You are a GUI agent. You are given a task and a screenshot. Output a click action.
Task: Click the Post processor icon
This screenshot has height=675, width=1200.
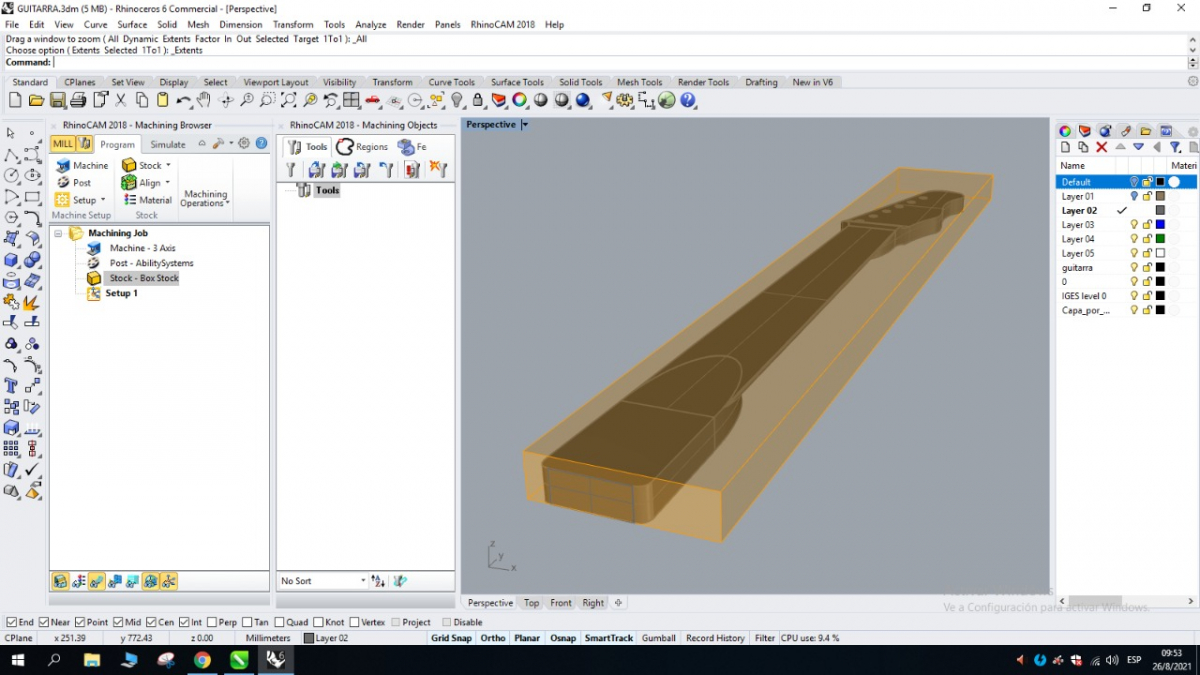tap(64, 183)
